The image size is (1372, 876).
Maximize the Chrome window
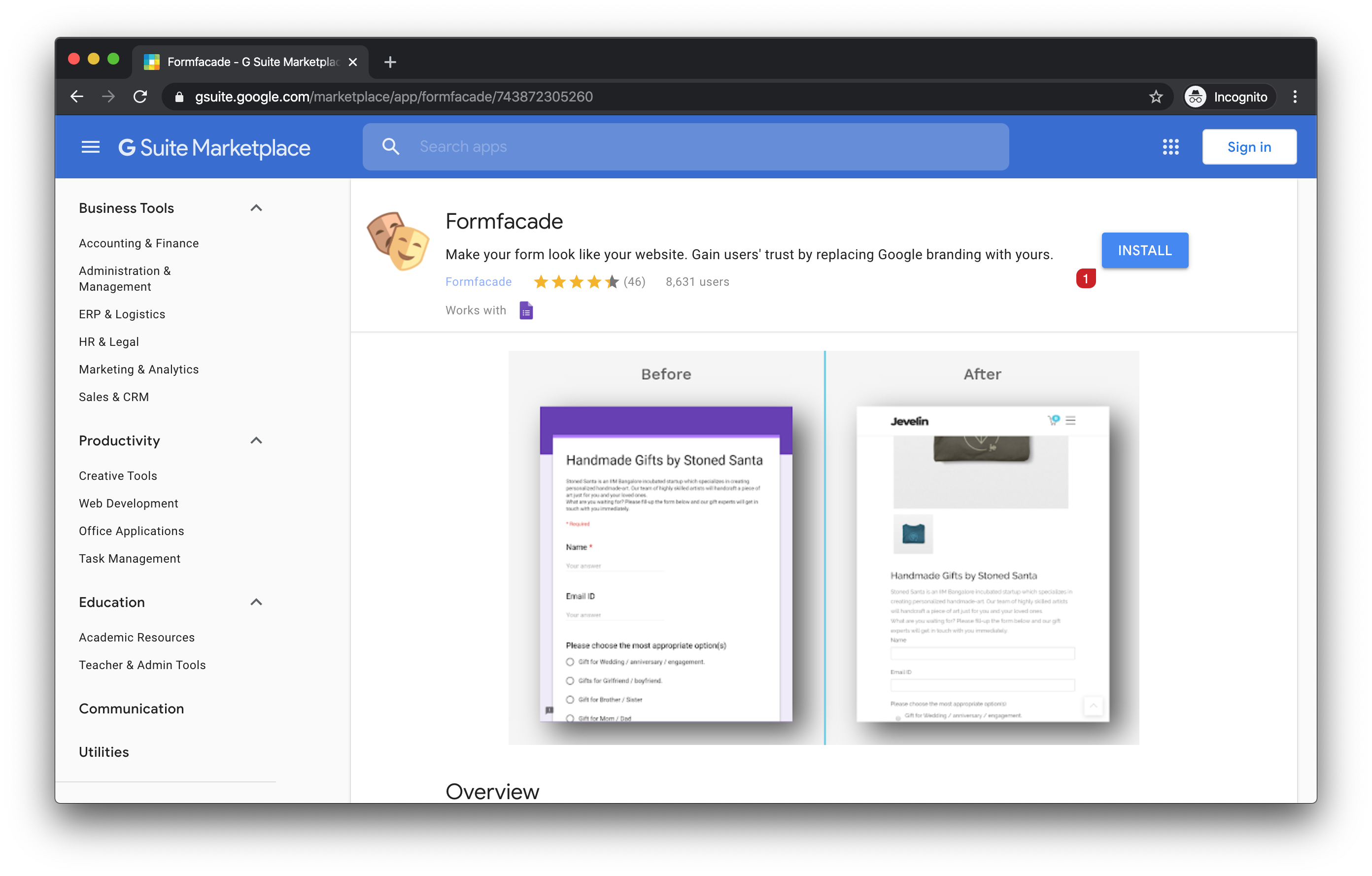coord(113,59)
